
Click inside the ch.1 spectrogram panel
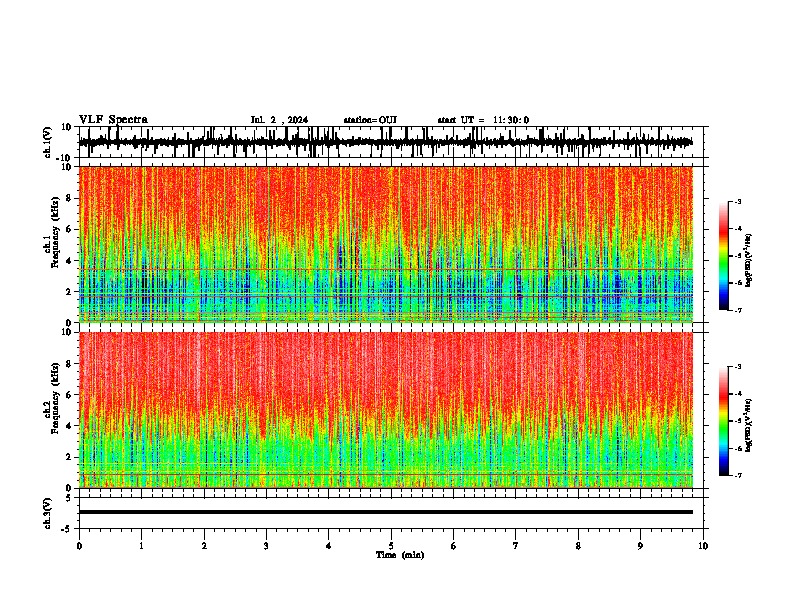(x=386, y=244)
